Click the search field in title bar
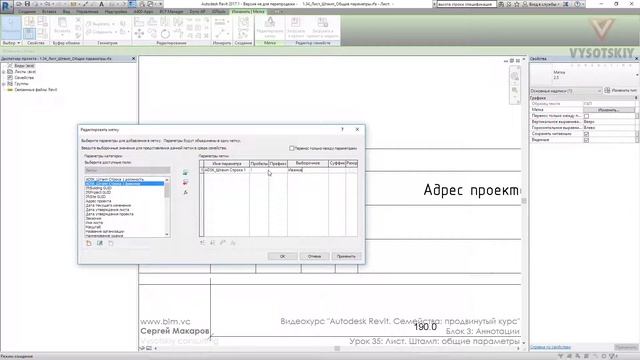 tap(466, 4)
